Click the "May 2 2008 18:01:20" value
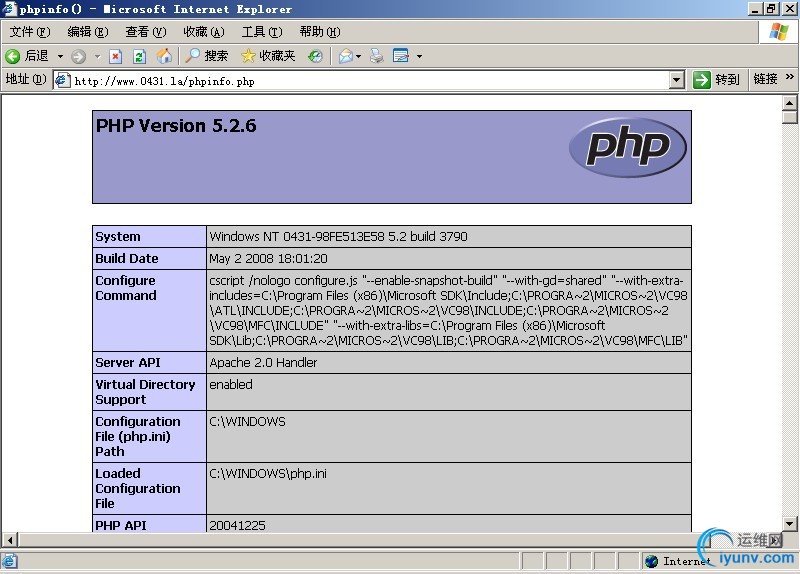 coord(268,259)
